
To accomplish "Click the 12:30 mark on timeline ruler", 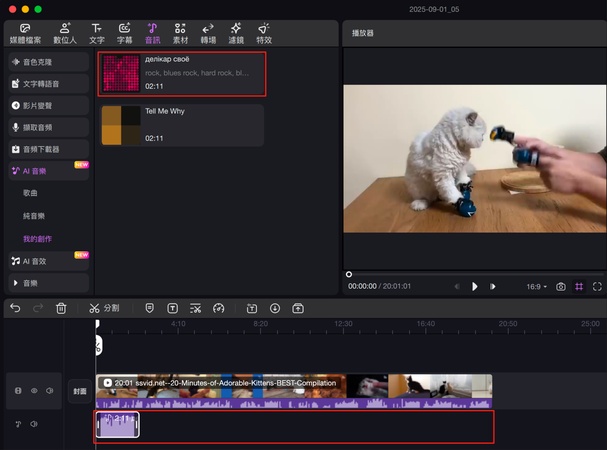I will click(x=343, y=324).
